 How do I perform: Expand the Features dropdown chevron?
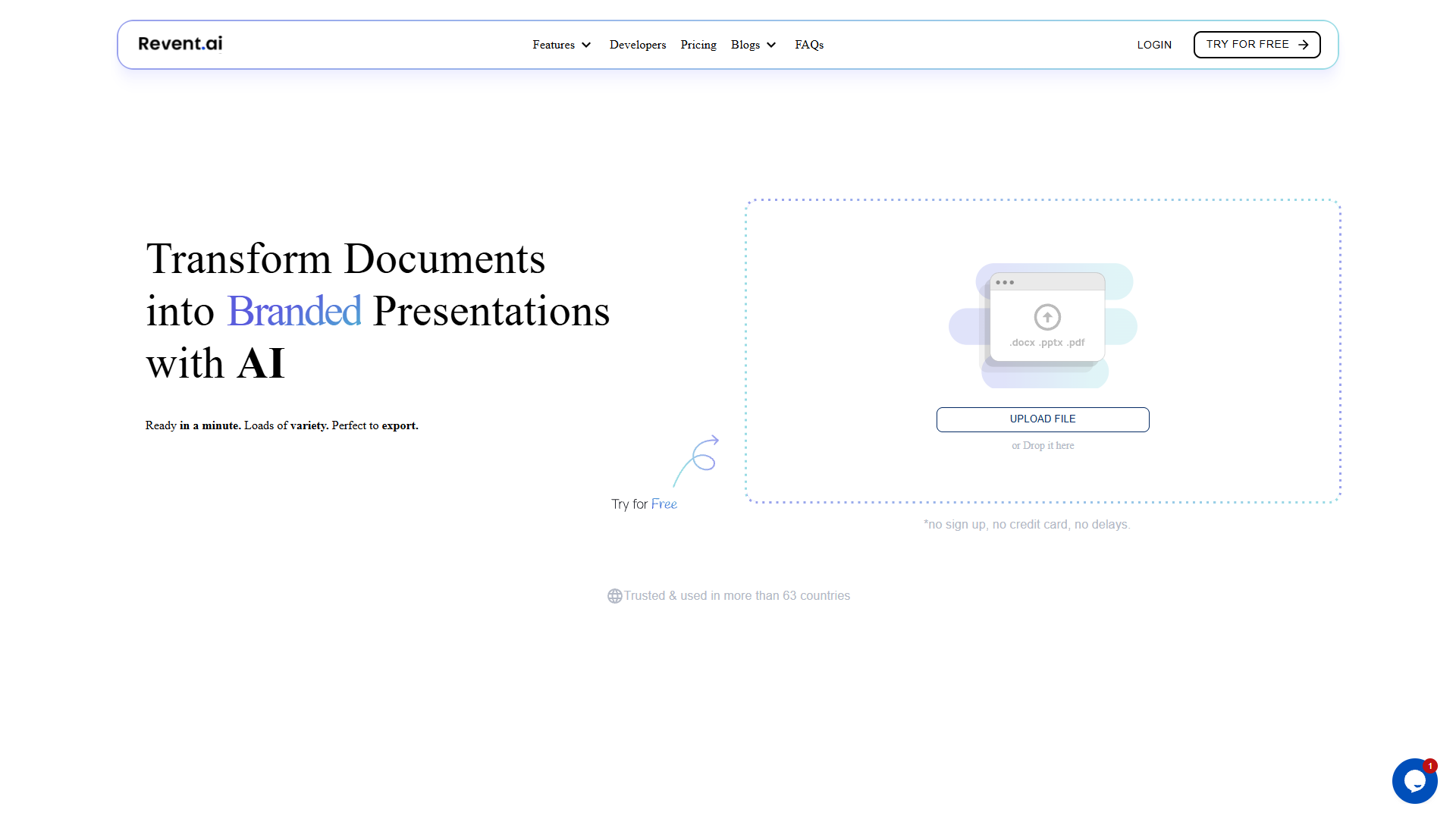(x=586, y=45)
